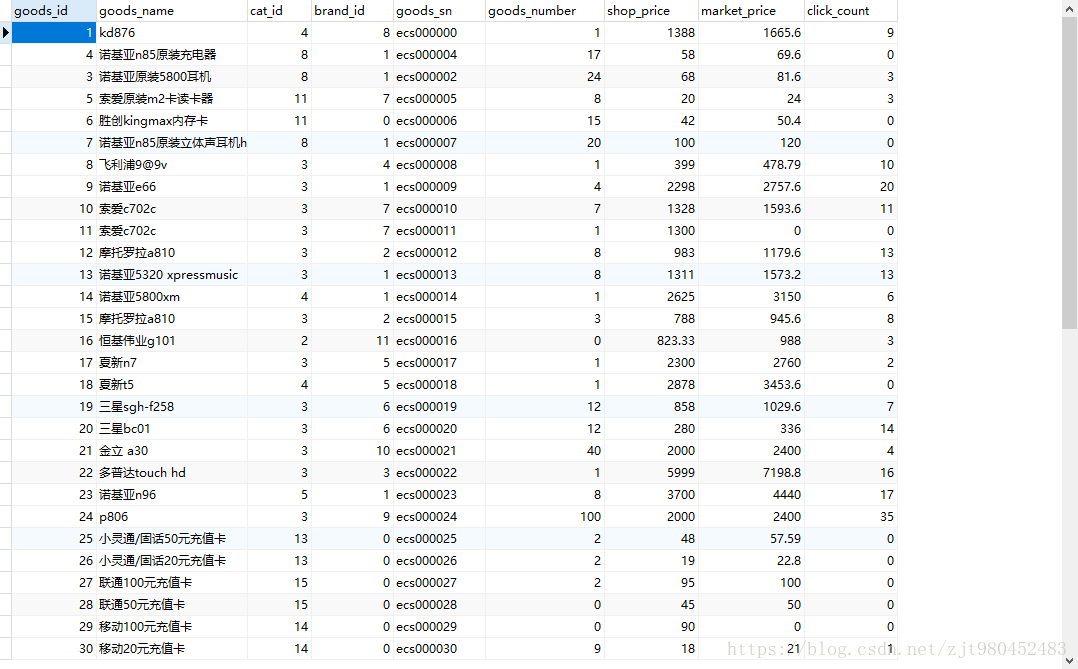Click the goods_name column header
Image resolution: width=1078 pixels, height=669 pixels.
click(x=172, y=10)
